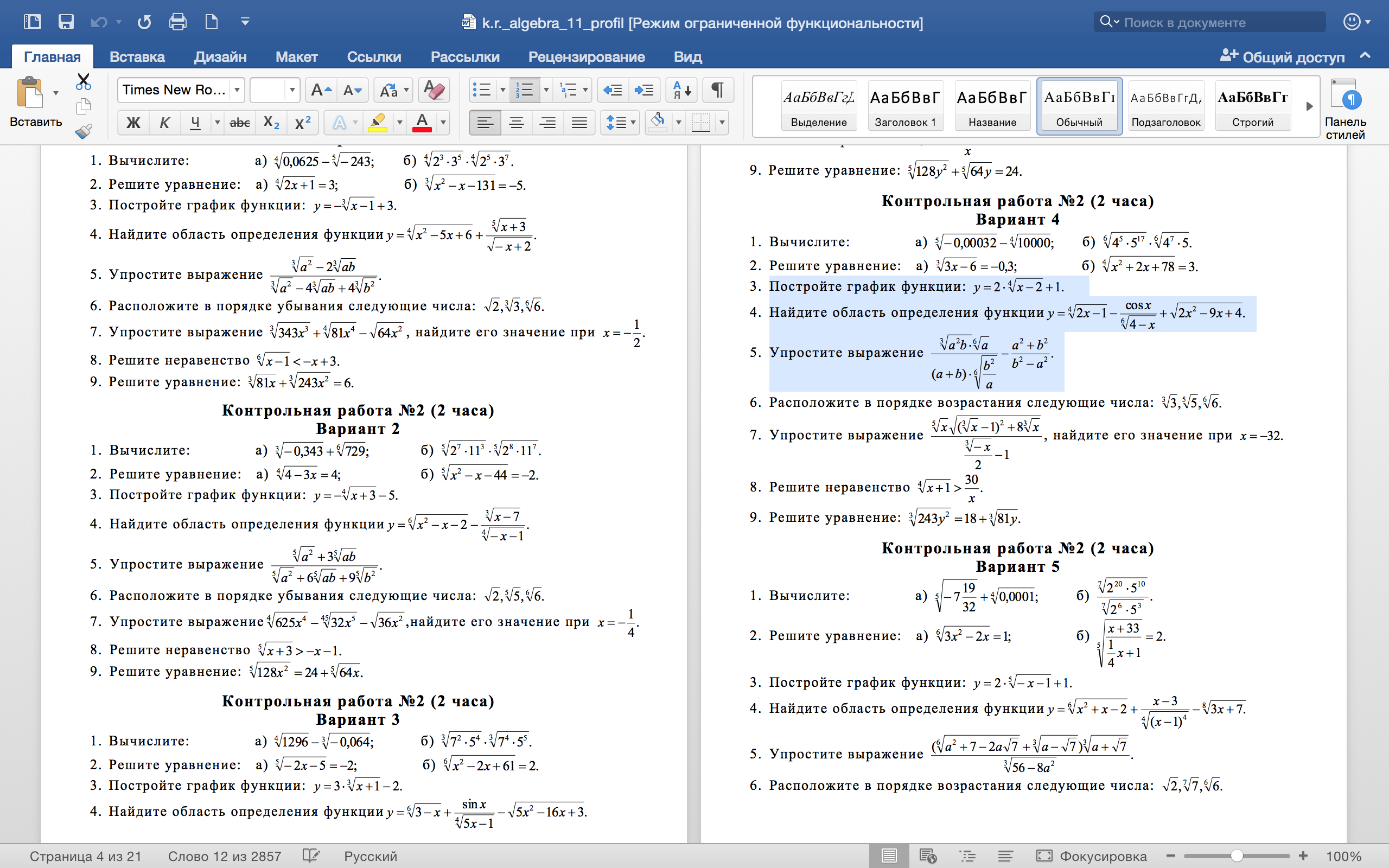The image size is (1389, 868).
Task: Expand the font size combo box
Action: [x=291, y=90]
